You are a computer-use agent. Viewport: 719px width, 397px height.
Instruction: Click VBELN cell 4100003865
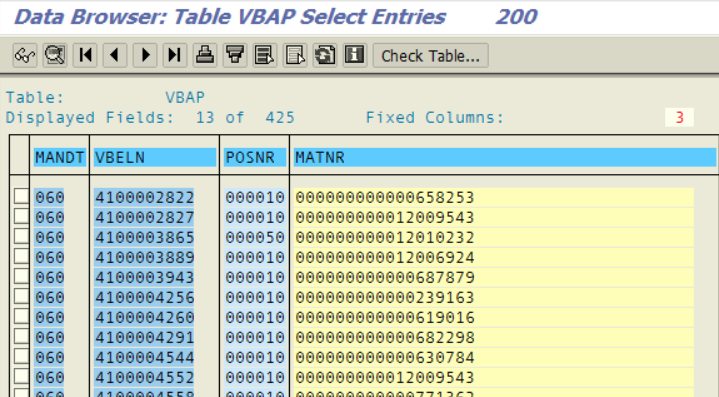(144, 237)
